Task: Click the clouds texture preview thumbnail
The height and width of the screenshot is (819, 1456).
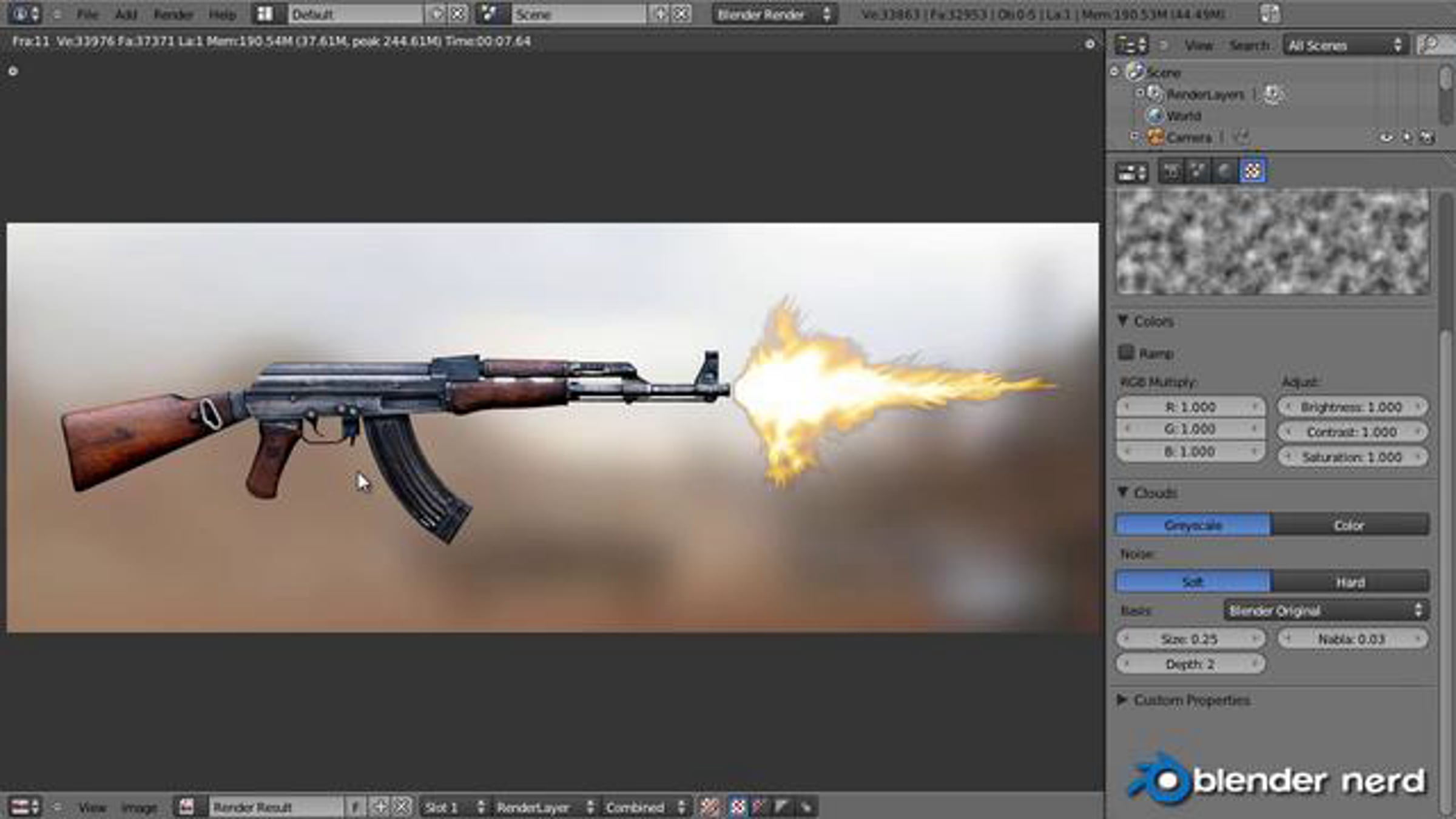Action: pyautogui.click(x=1273, y=241)
